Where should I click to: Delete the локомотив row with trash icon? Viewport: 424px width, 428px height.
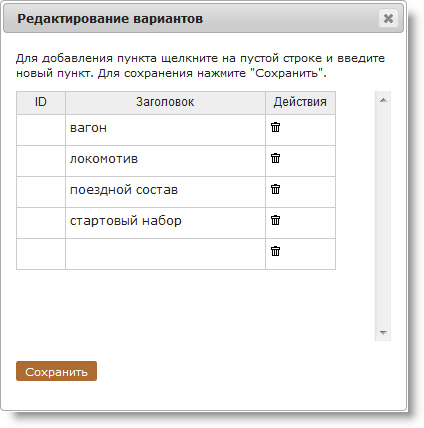pyautogui.click(x=275, y=158)
